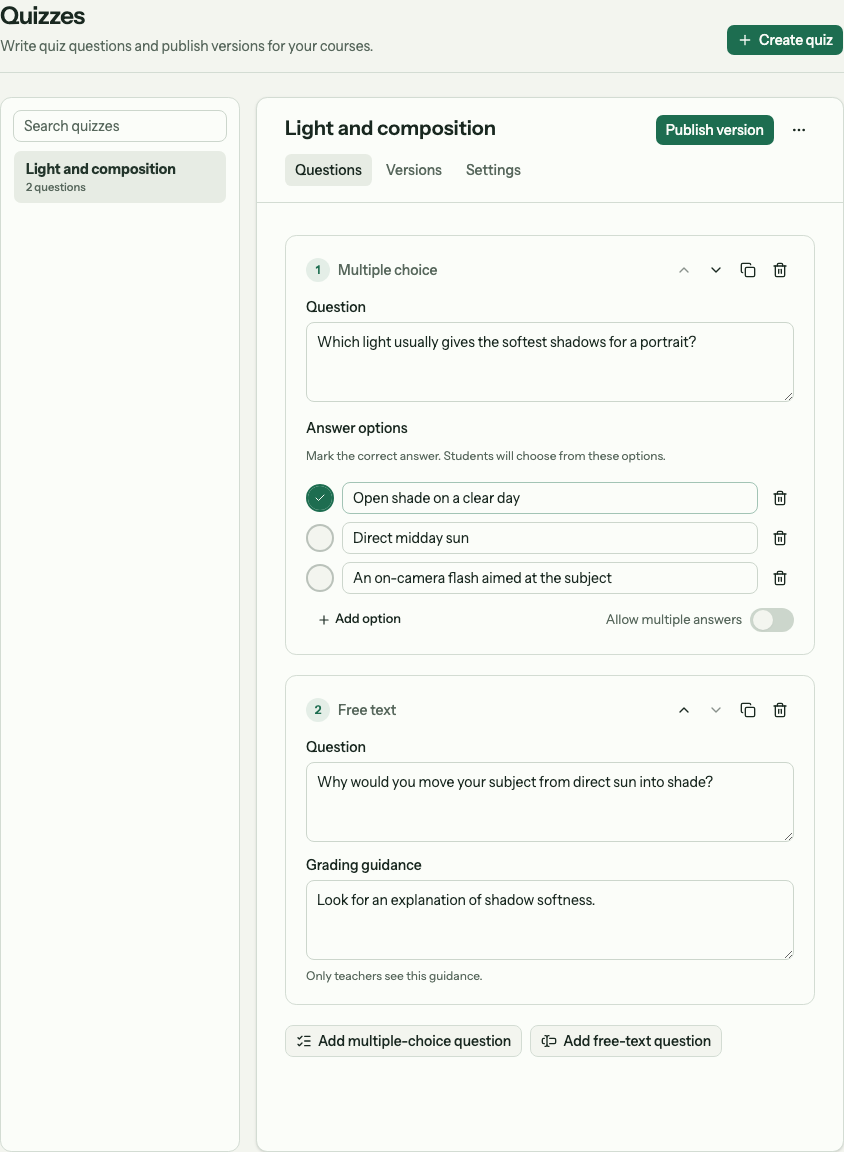
Task: Add multiple-choice question
Action: (x=403, y=1041)
